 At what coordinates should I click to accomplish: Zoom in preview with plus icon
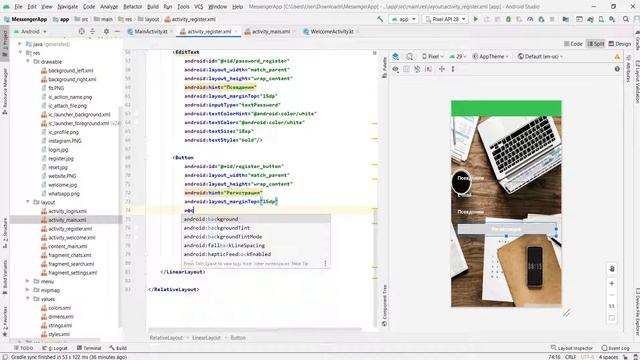click(x=611, y=283)
